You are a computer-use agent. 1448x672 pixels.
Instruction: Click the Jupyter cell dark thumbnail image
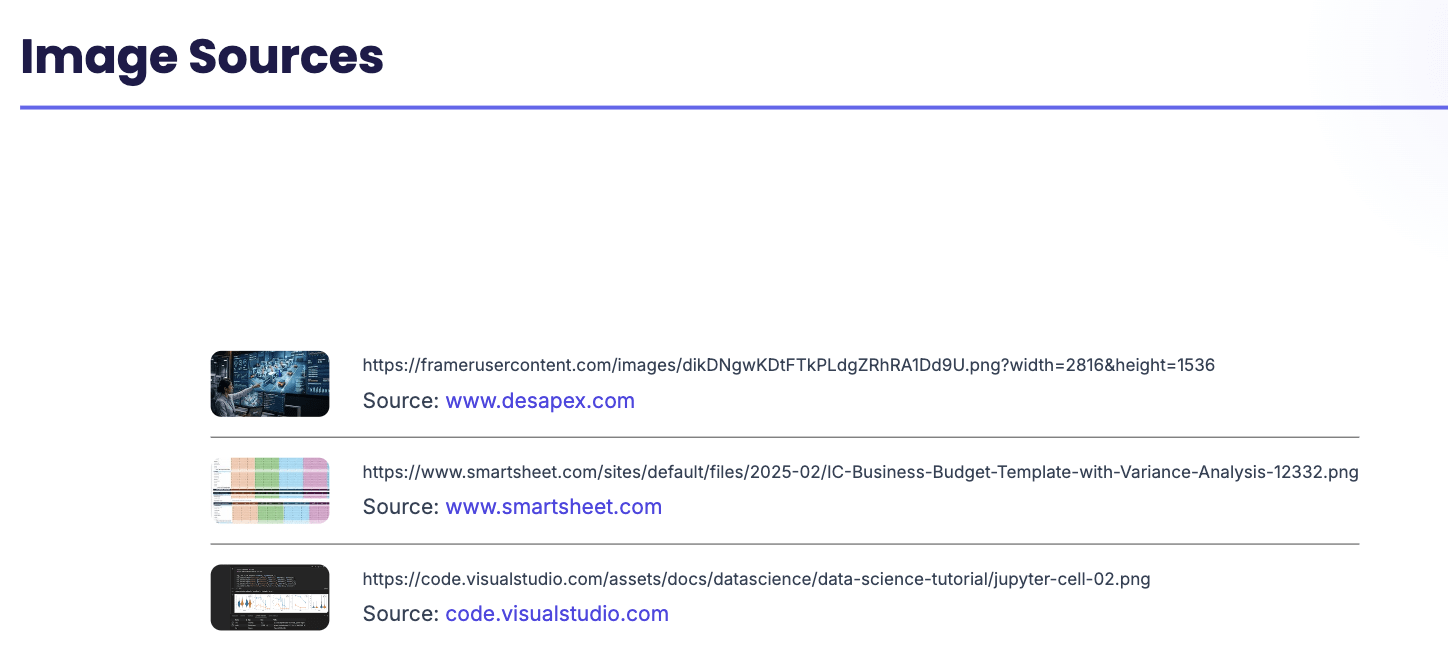click(x=270, y=597)
